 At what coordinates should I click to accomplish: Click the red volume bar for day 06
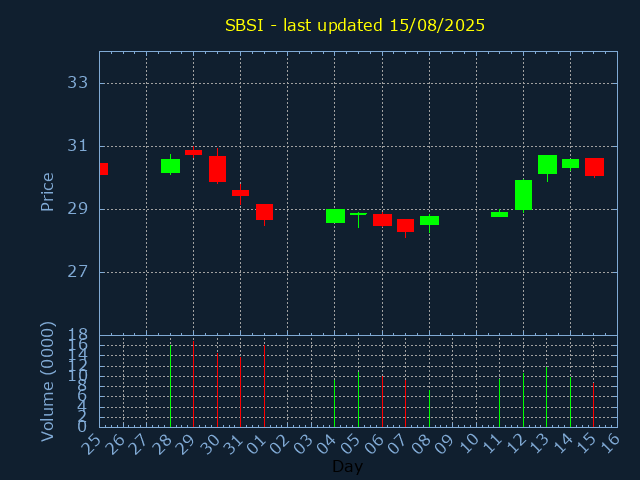pyautogui.click(x=382, y=401)
